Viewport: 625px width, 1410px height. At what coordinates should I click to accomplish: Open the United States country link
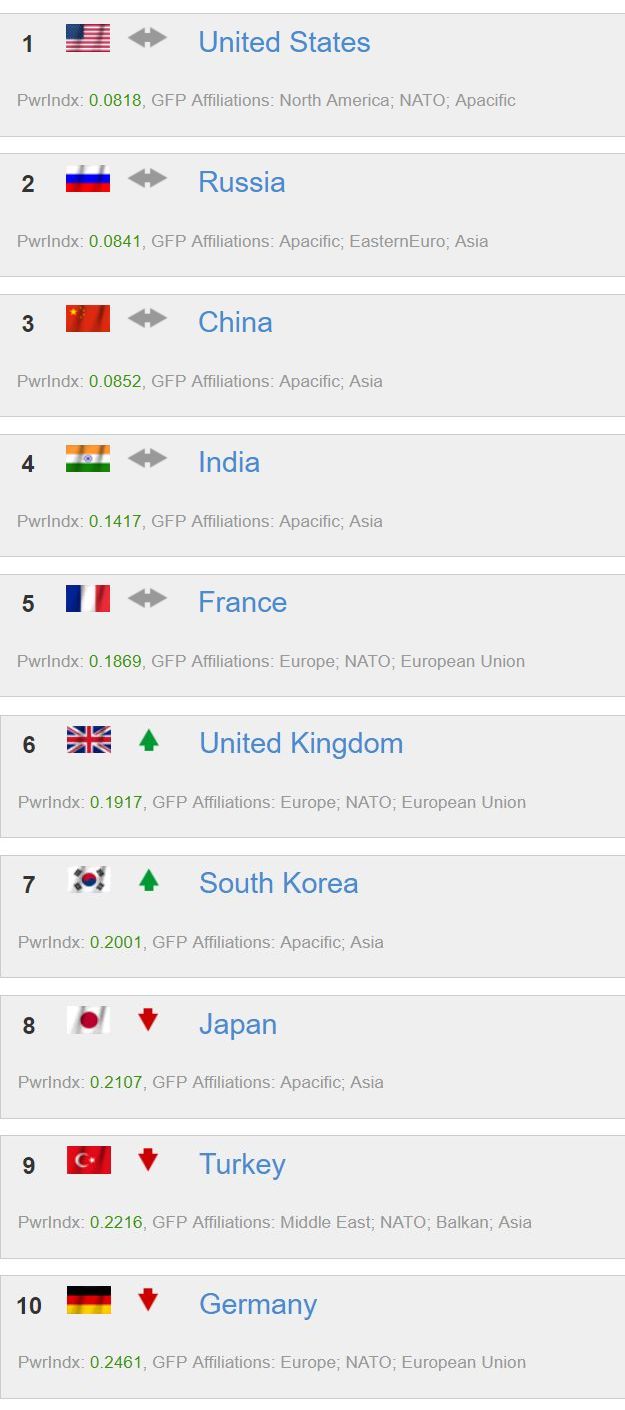pyautogui.click(x=284, y=42)
